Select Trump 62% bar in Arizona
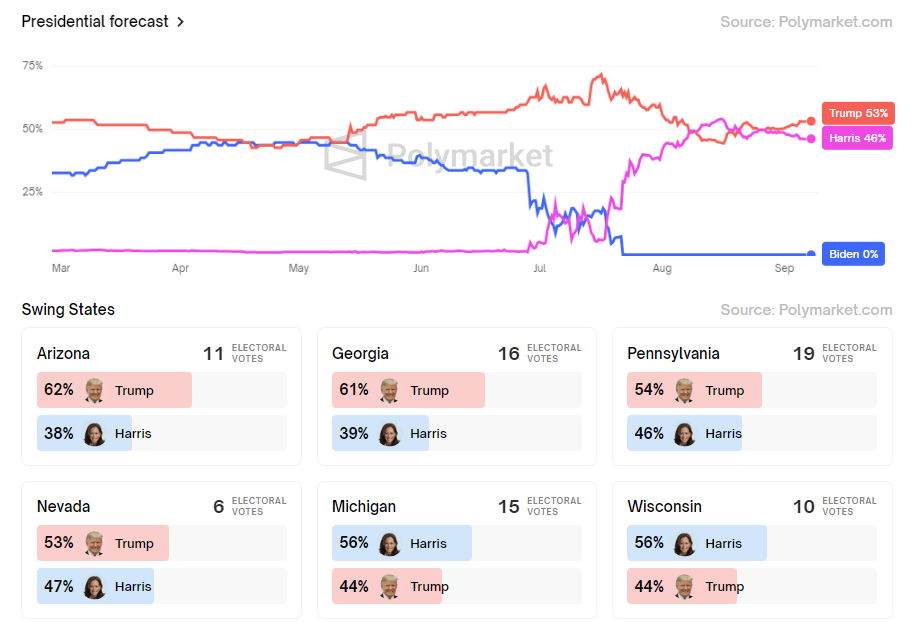The height and width of the screenshot is (622, 915). pyautogui.click(x=114, y=390)
